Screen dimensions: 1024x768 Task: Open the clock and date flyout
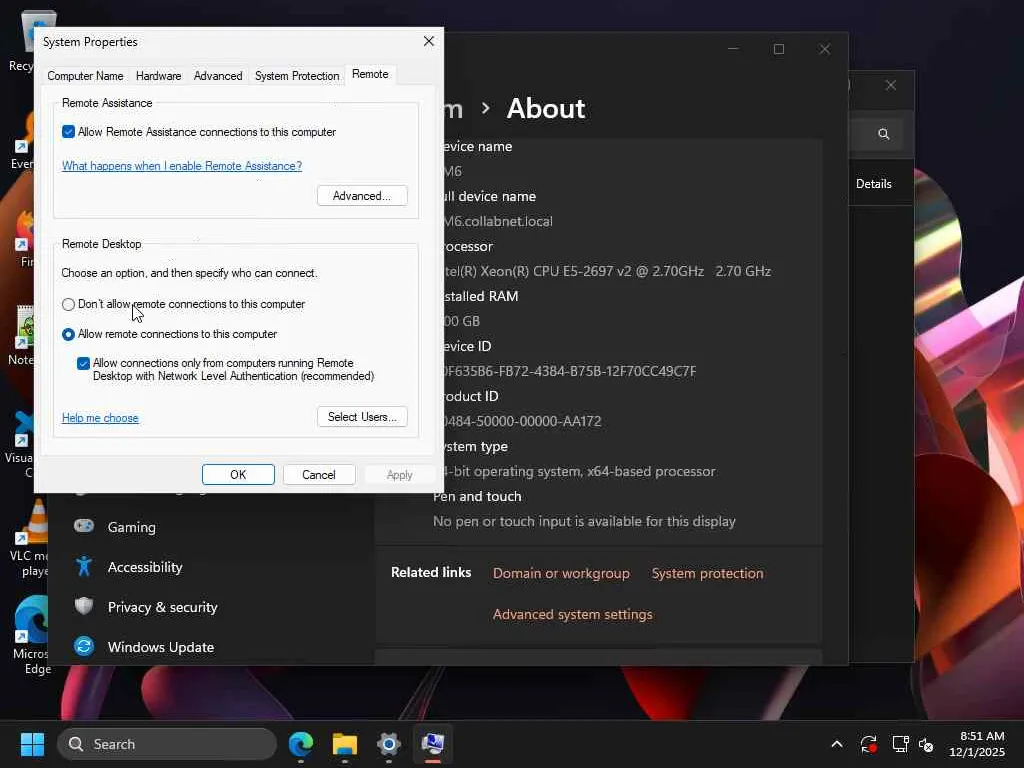pos(976,744)
